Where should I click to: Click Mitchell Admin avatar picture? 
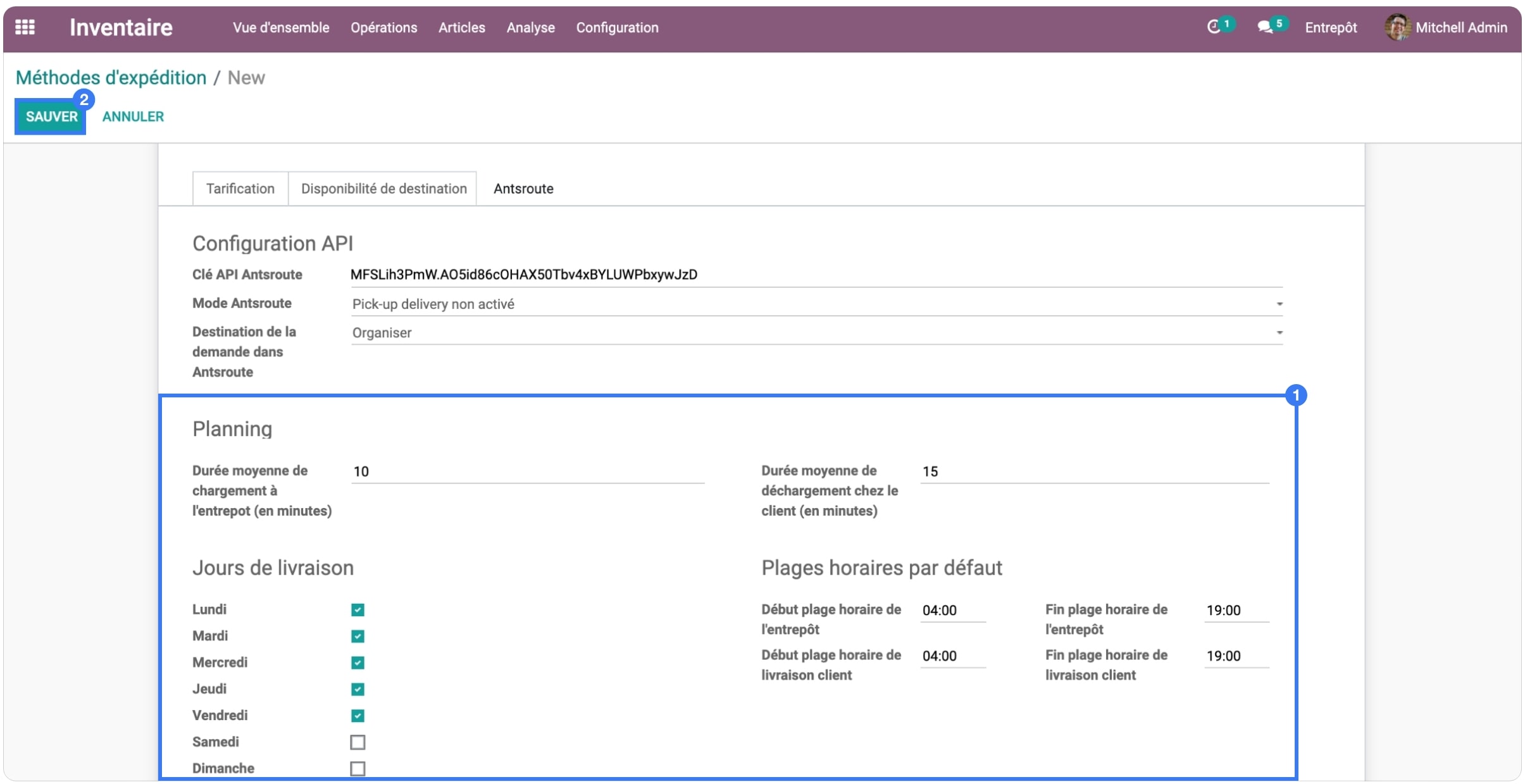coord(1397,27)
